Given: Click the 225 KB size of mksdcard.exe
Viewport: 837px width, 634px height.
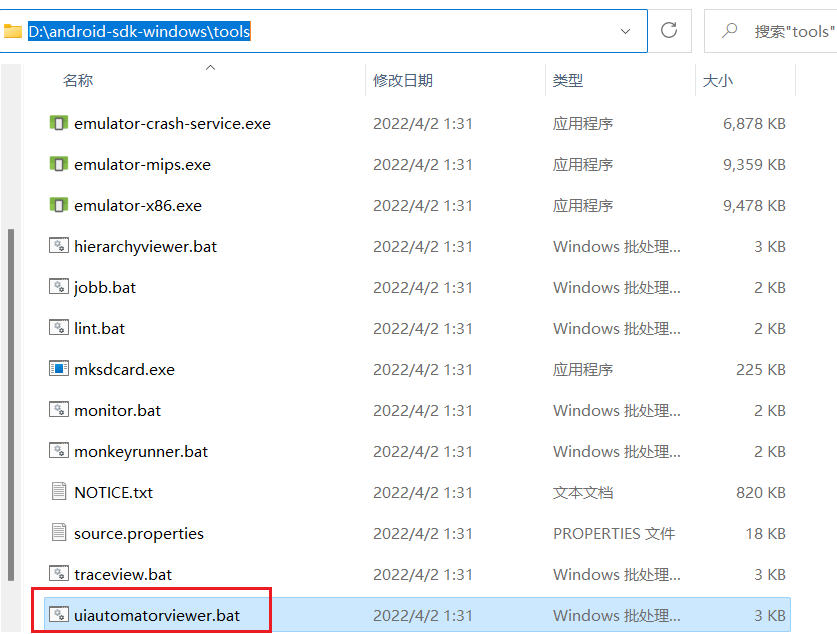Looking at the screenshot, I should tap(761, 369).
